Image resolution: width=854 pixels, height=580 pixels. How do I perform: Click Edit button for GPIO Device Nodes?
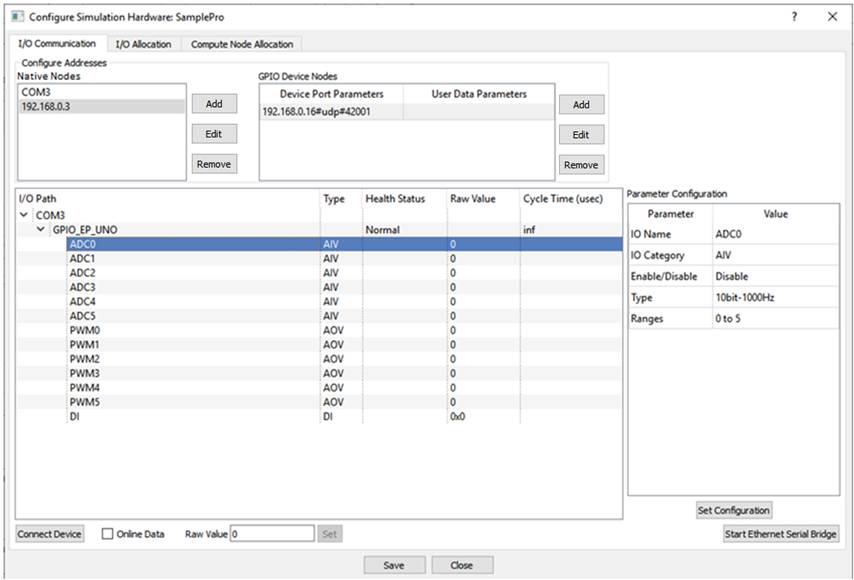(x=581, y=135)
